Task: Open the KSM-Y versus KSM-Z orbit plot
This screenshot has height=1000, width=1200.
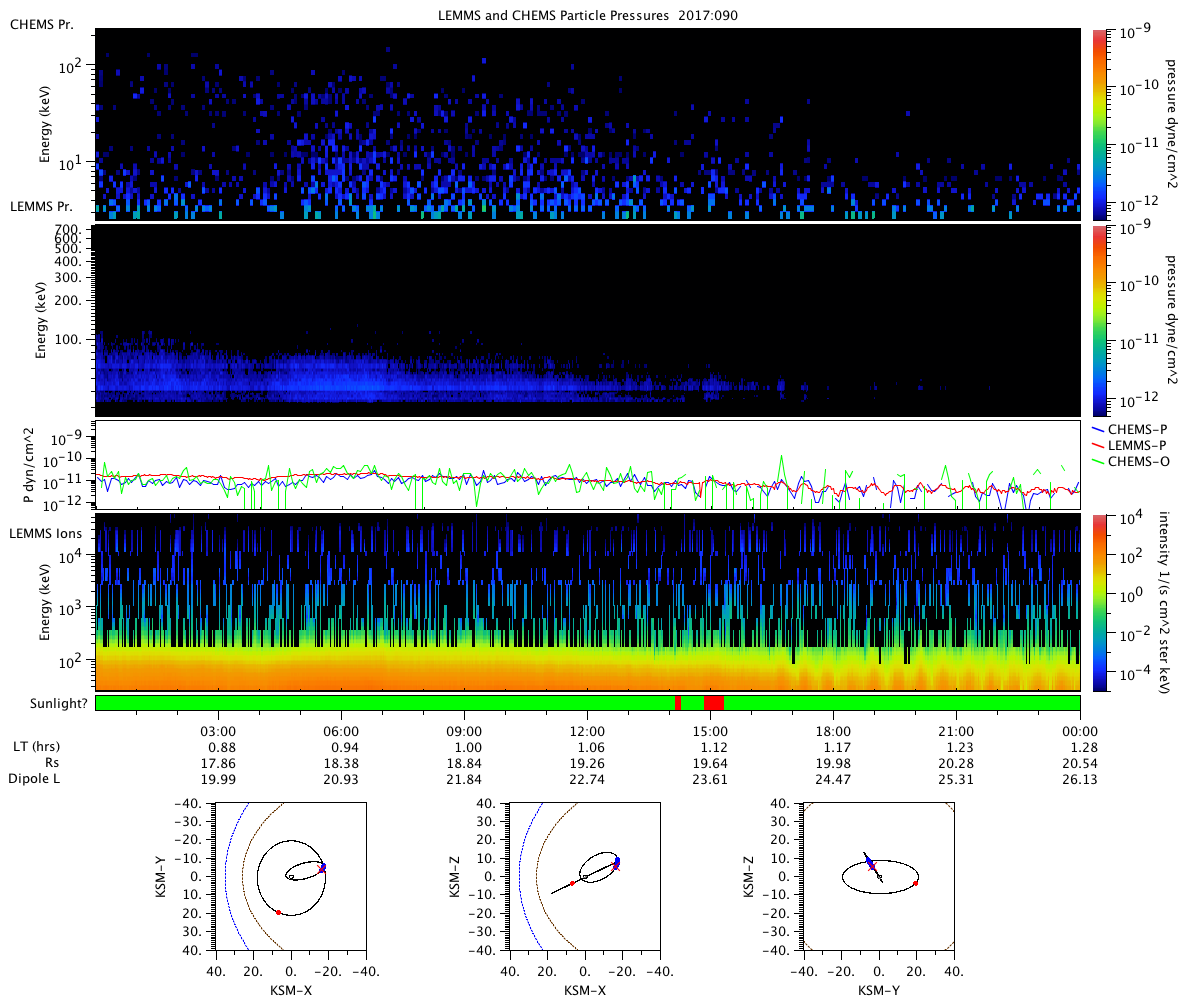Action: coord(879,876)
